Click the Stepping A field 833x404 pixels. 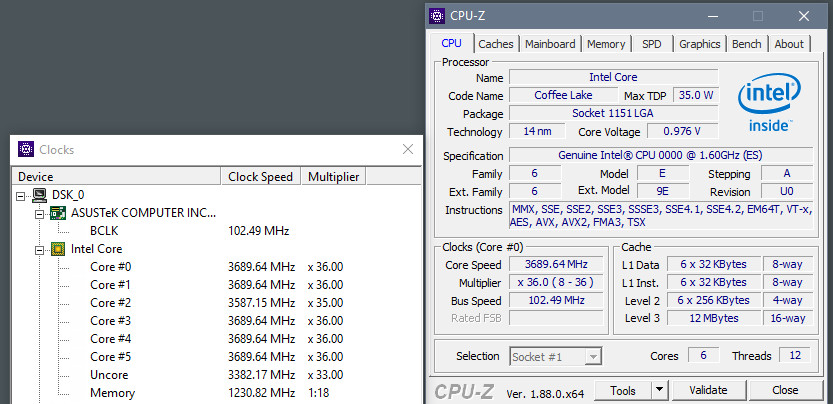pos(787,173)
